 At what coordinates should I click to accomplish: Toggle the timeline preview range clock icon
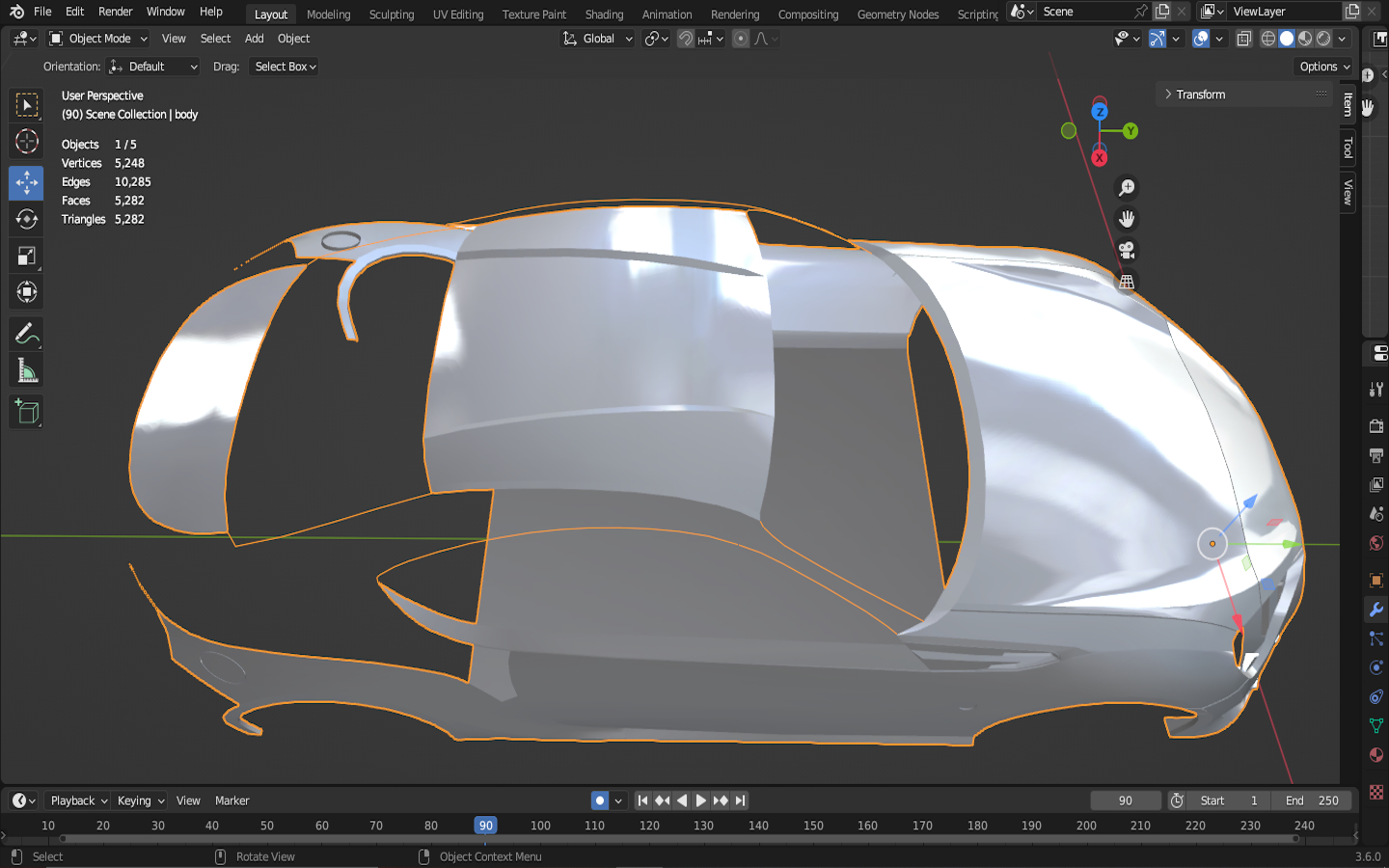tap(1177, 800)
